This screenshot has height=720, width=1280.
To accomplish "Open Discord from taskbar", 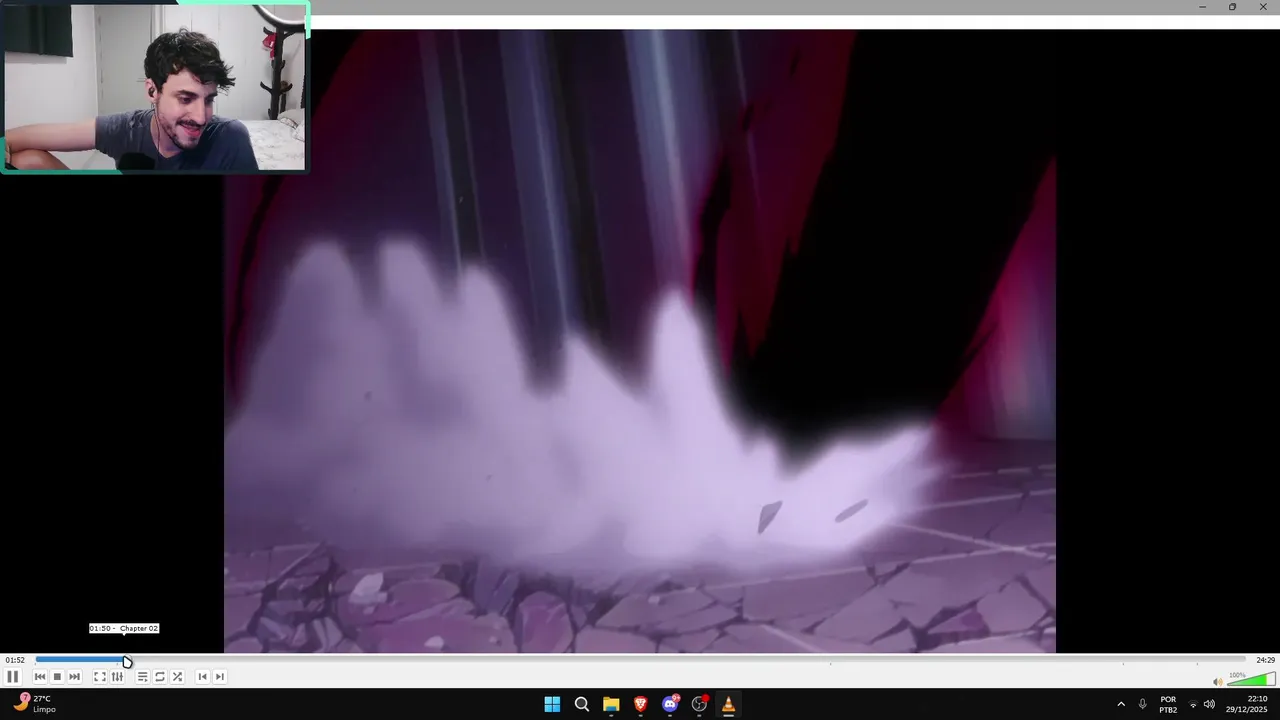I will 670,704.
